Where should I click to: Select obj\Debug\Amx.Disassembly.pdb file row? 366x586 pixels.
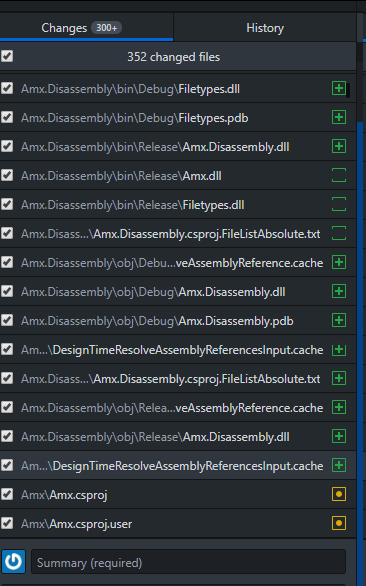click(x=178, y=320)
